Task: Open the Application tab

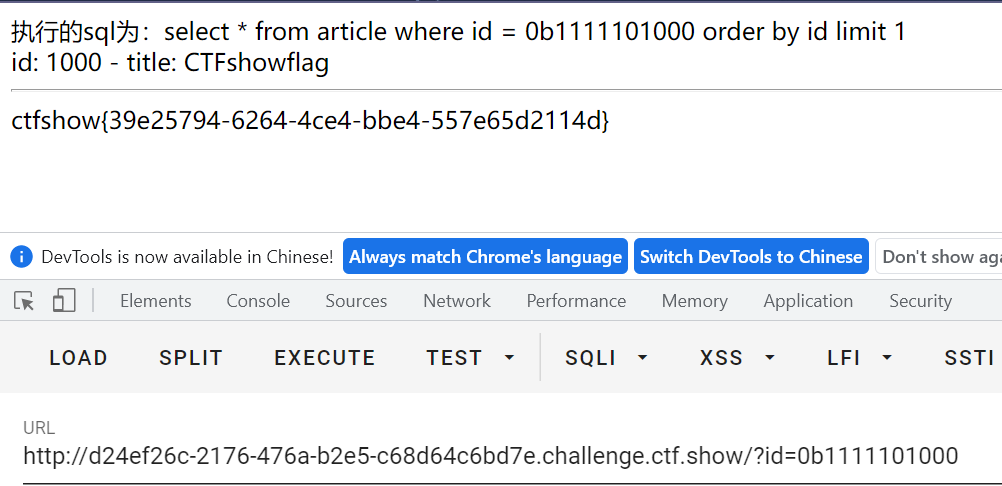Action: tap(808, 301)
